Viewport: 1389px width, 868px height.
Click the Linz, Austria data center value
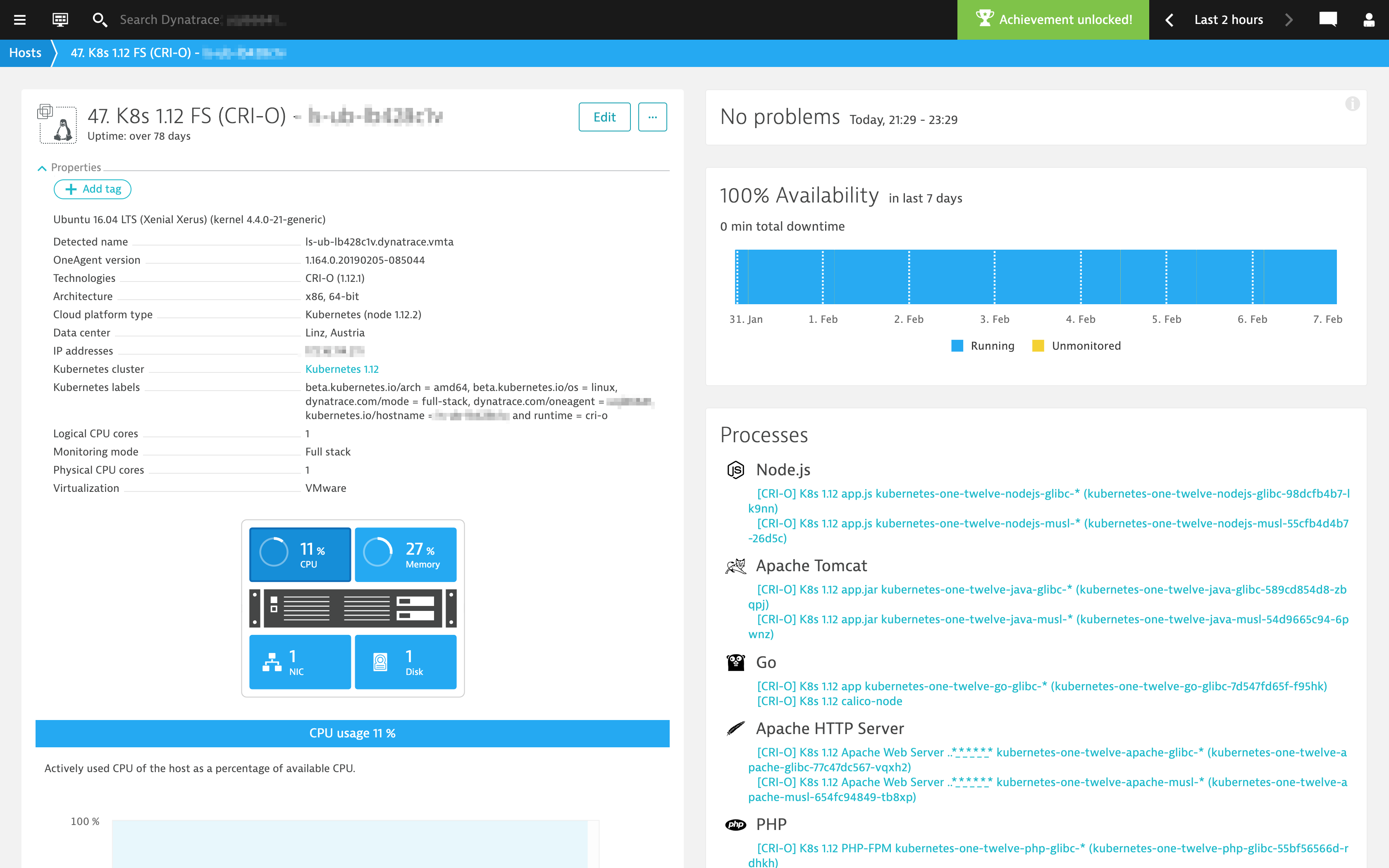point(334,333)
